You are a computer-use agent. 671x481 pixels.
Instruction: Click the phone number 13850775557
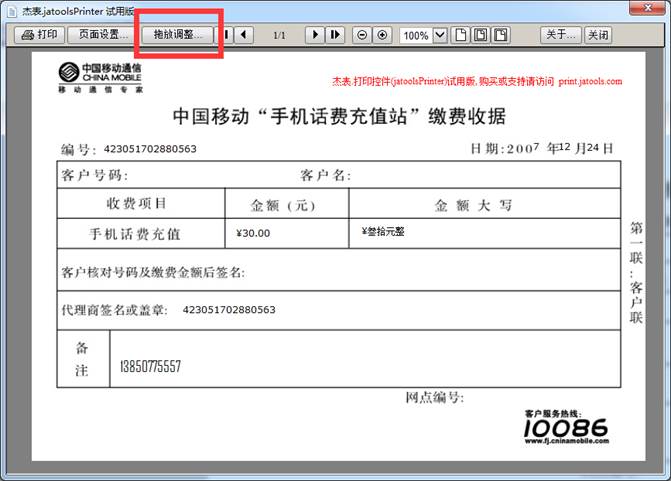(x=150, y=366)
